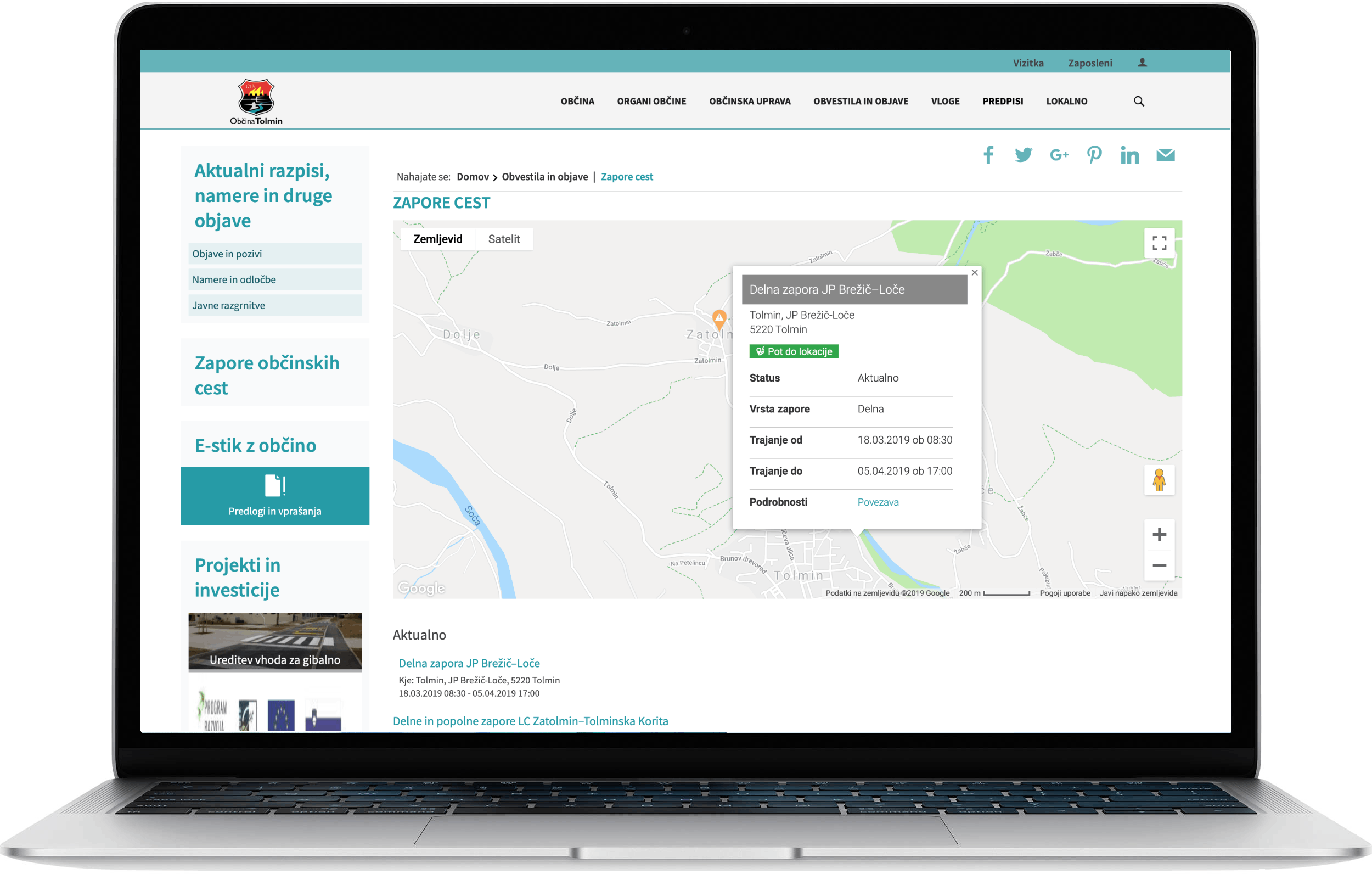Share via Twitter bird icon
The image size is (1372, 874).
(1024, 154)
